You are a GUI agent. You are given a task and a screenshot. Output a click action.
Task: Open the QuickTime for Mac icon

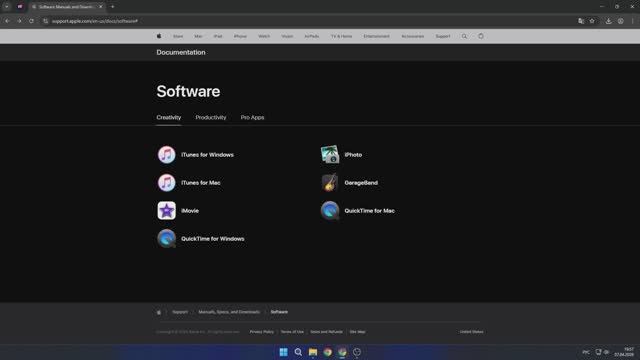pos(330,211)
